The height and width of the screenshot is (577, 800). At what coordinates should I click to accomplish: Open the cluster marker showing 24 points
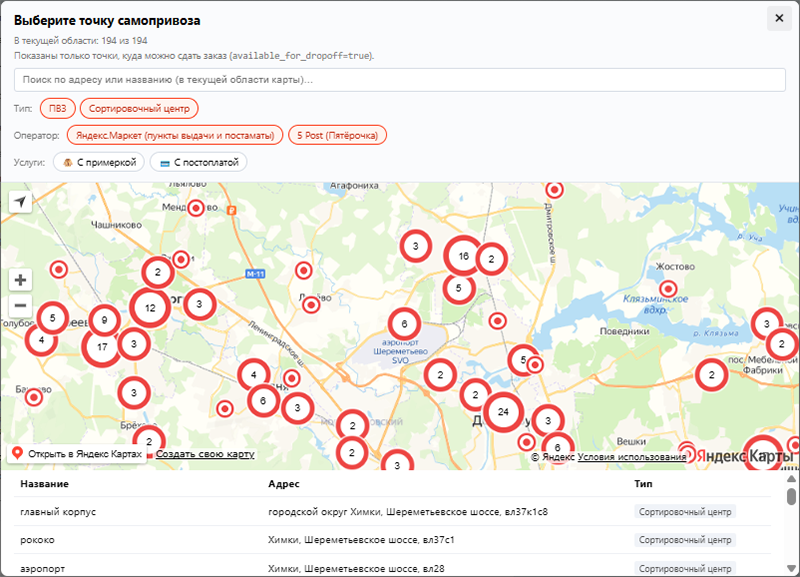coord(503,412)
